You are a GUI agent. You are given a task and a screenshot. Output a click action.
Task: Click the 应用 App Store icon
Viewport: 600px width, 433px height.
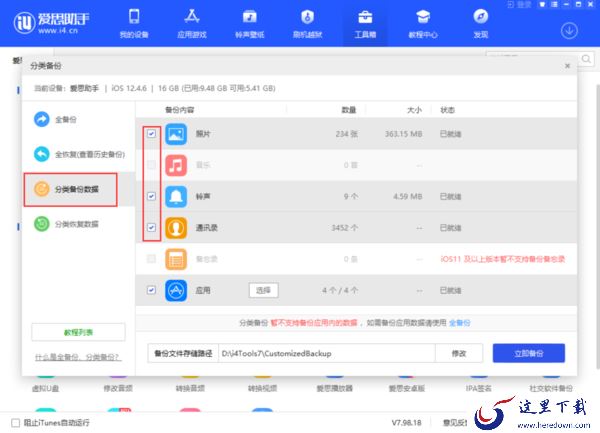pyautogui.click(x=176, y=291)
